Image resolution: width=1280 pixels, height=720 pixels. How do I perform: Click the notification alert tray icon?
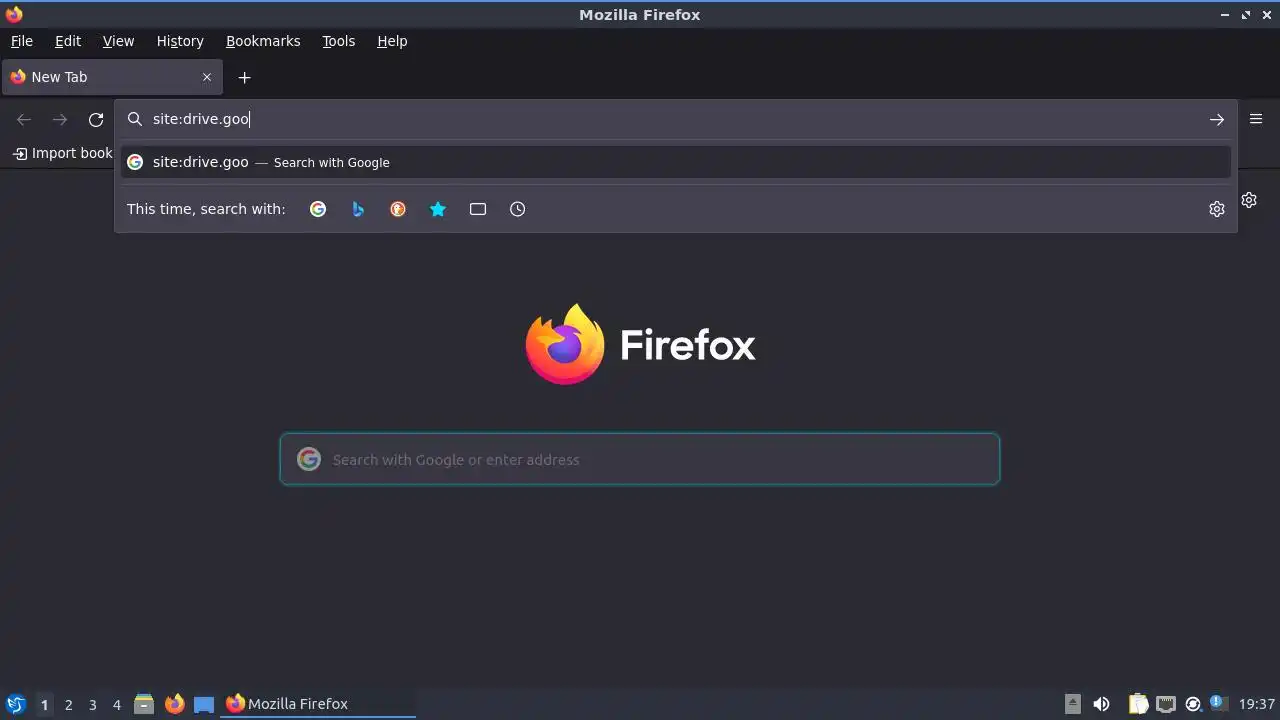click(x=1218, y=703)
